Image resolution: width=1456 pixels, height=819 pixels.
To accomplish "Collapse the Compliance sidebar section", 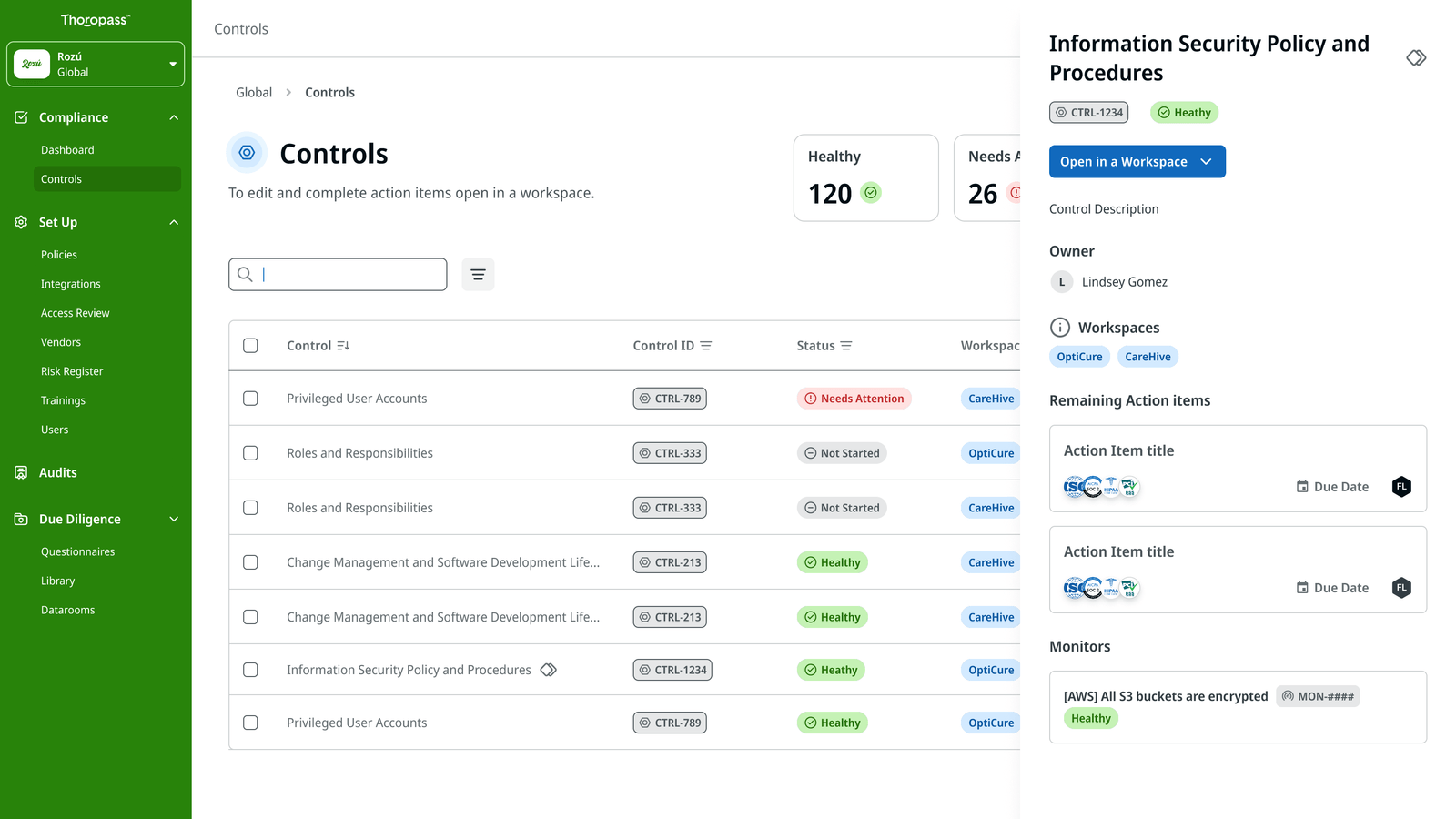I will (x=173, y=116).
